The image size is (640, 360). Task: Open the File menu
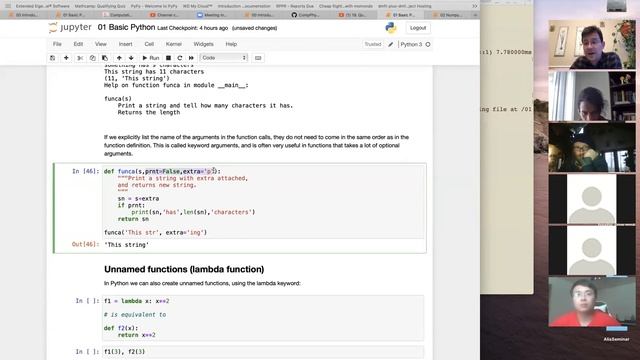click(x=57, y=44)
